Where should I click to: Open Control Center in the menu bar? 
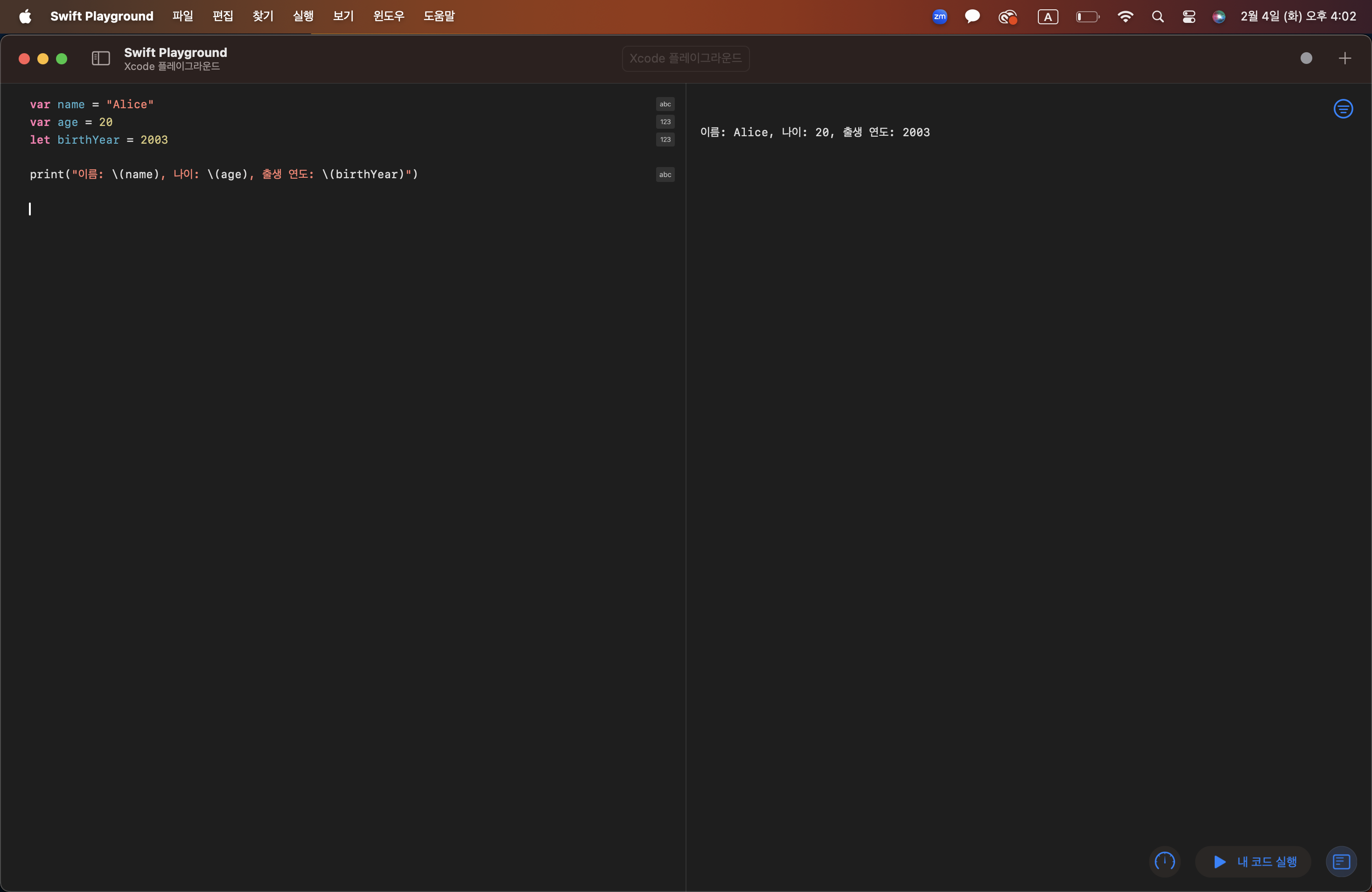tap(1188, 17)
